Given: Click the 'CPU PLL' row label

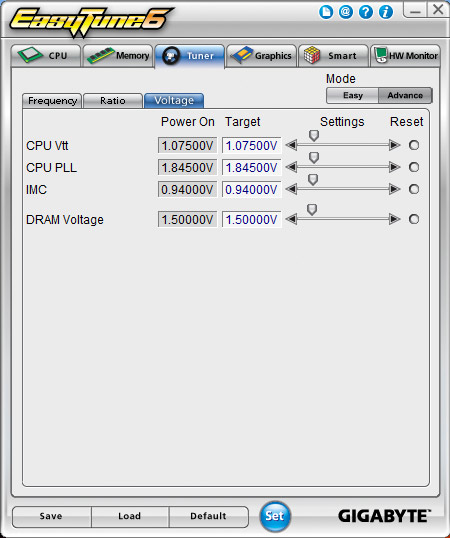Looking at the screenshot, I should pos(51,168).
